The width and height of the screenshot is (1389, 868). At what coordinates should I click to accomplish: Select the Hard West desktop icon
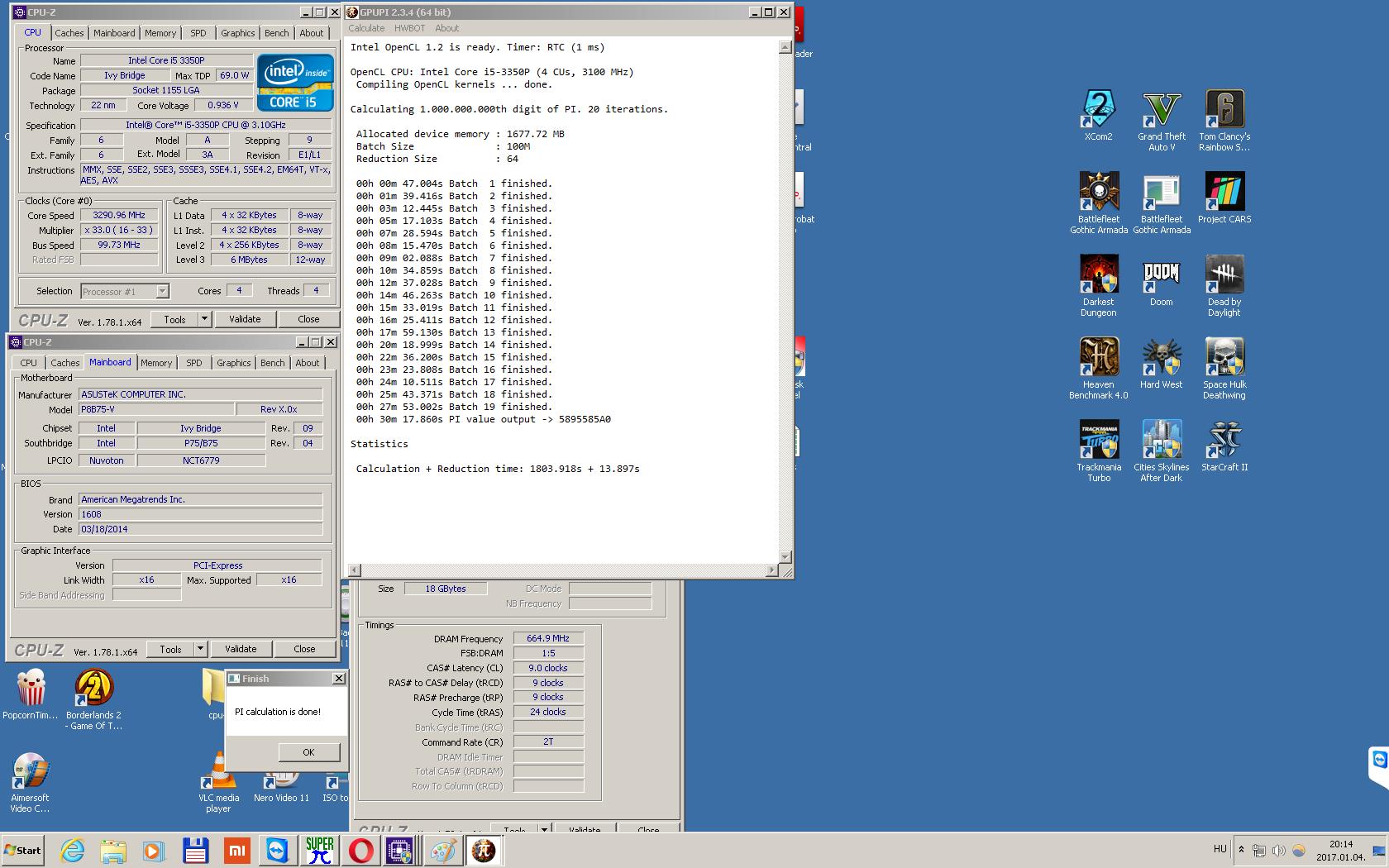[x=1162, y=364]
